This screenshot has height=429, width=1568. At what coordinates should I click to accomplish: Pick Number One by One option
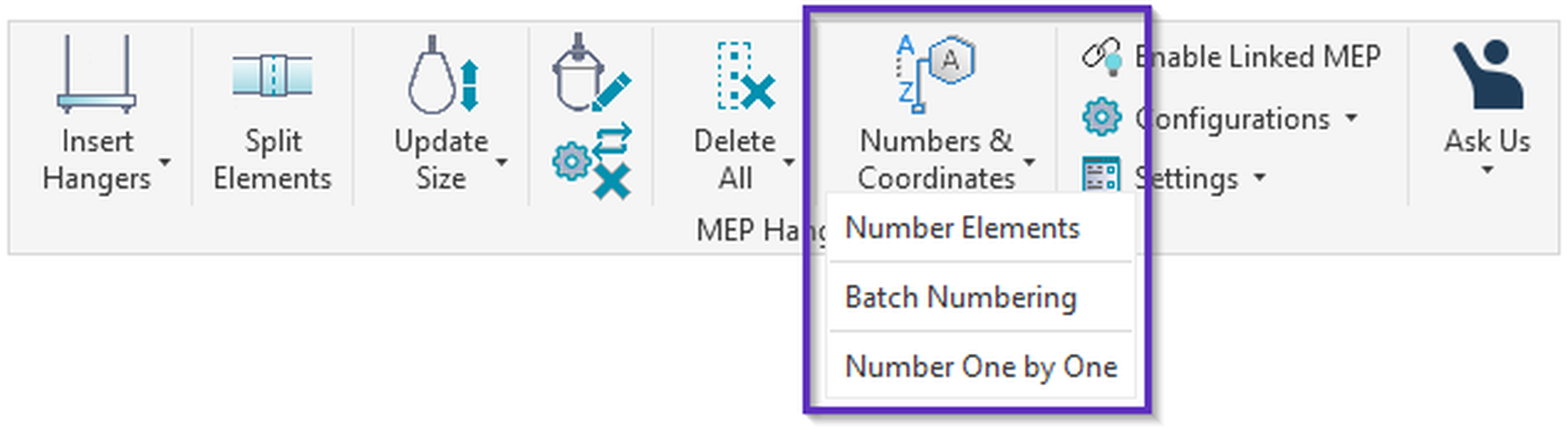(980, 367)
